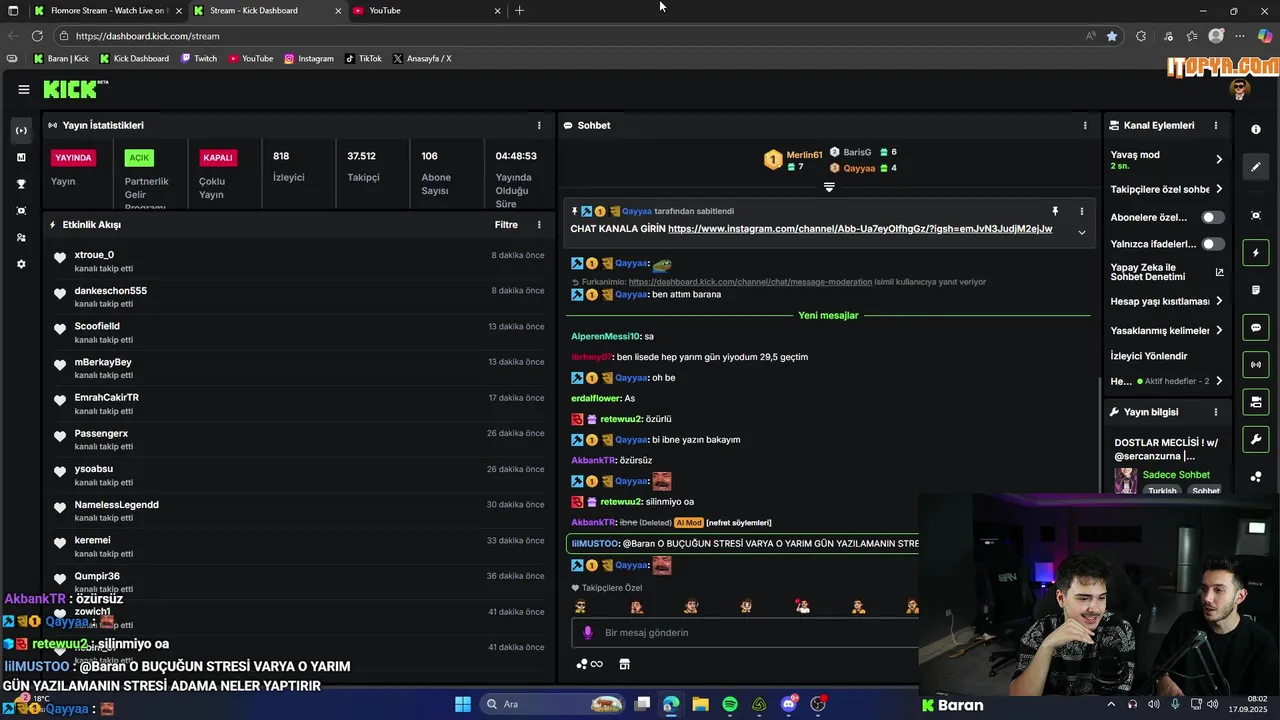
Task: Open the community people icon in left sidebar
Action: [x=21, y=238]
